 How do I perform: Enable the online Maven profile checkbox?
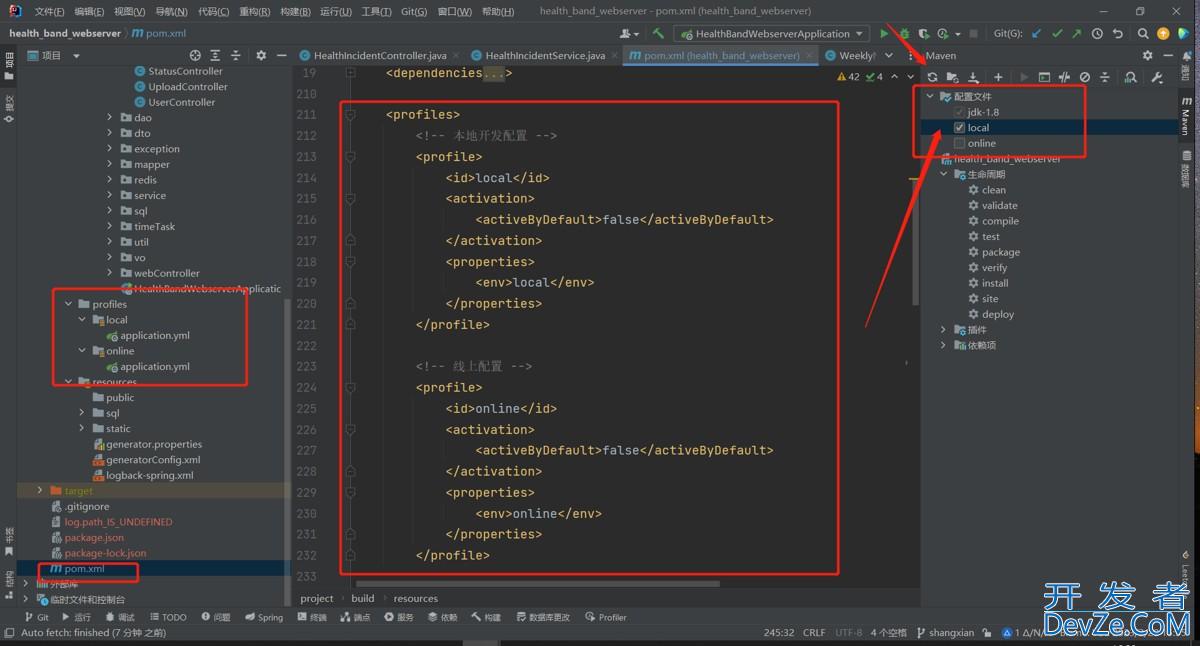point(960,143)
